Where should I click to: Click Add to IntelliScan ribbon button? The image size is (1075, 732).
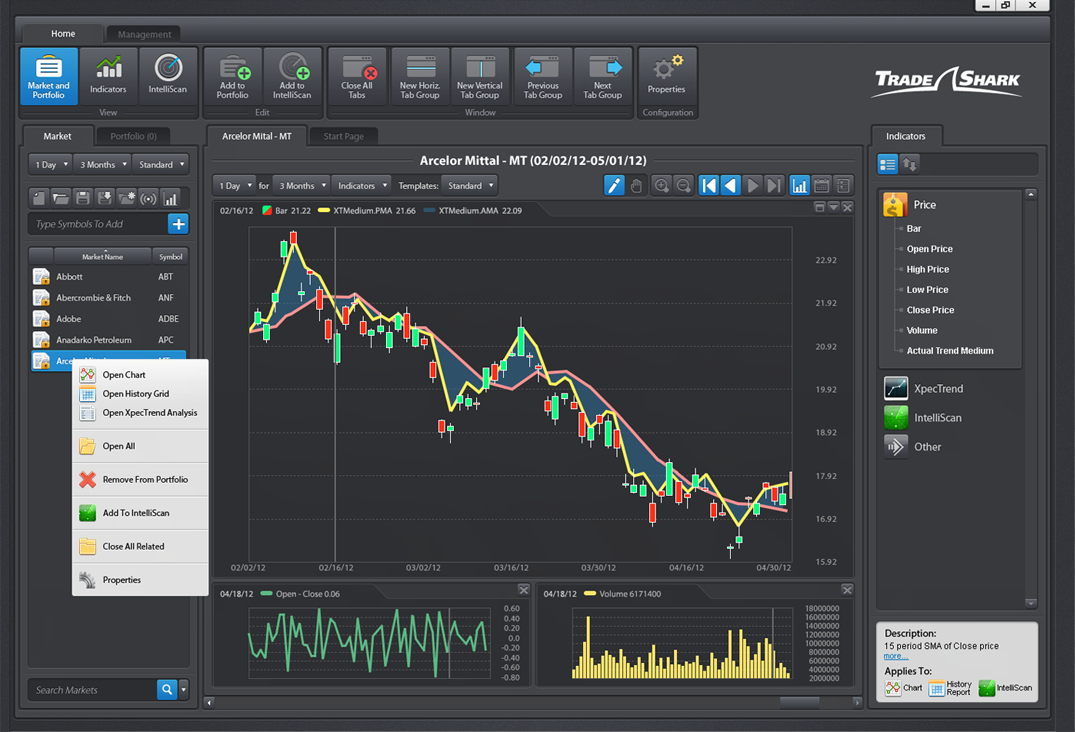pos(292,75)
